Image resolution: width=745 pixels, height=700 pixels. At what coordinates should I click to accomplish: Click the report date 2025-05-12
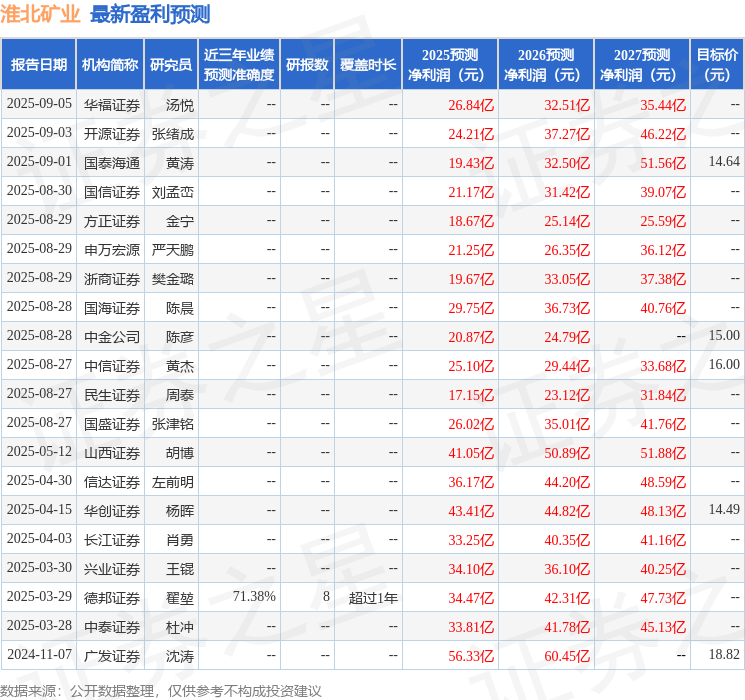coord(39,451)
